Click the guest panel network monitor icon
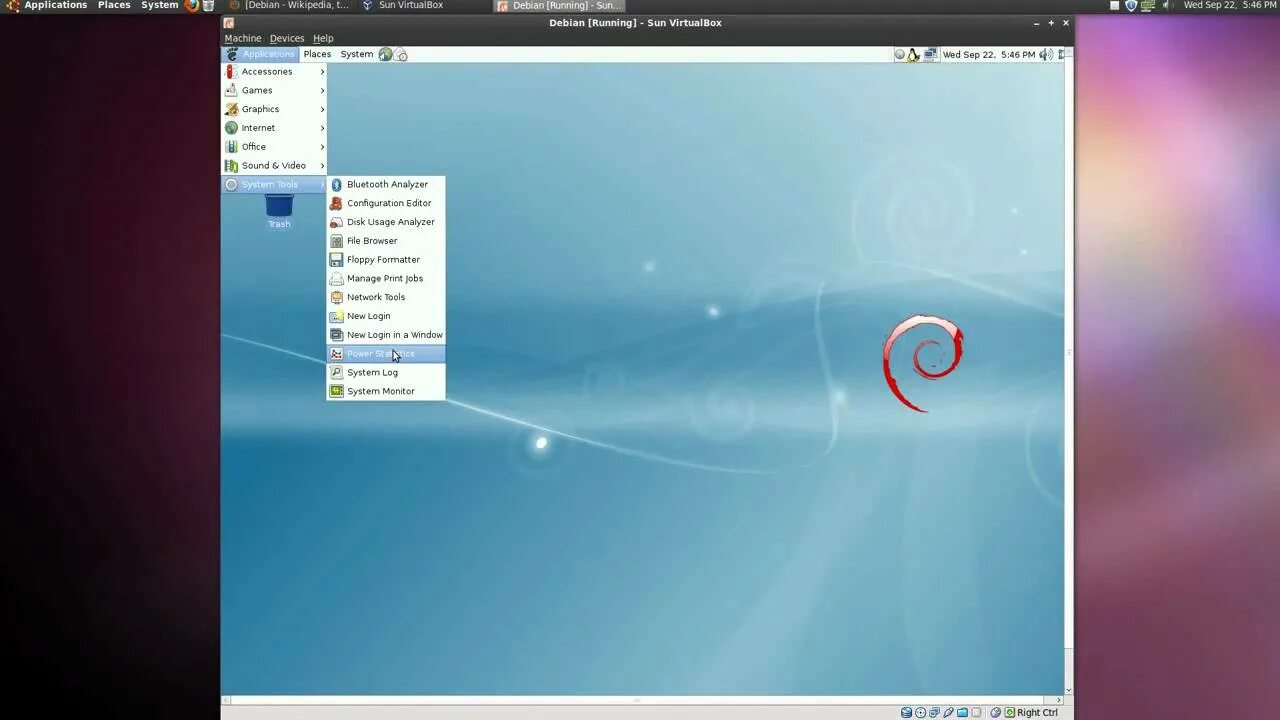1280x720 pixels. 930,54
